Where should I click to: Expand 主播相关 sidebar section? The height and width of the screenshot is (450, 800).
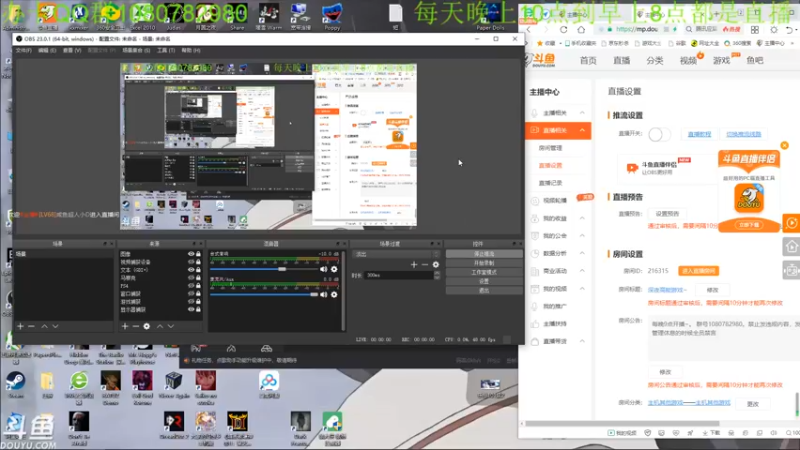582,113
